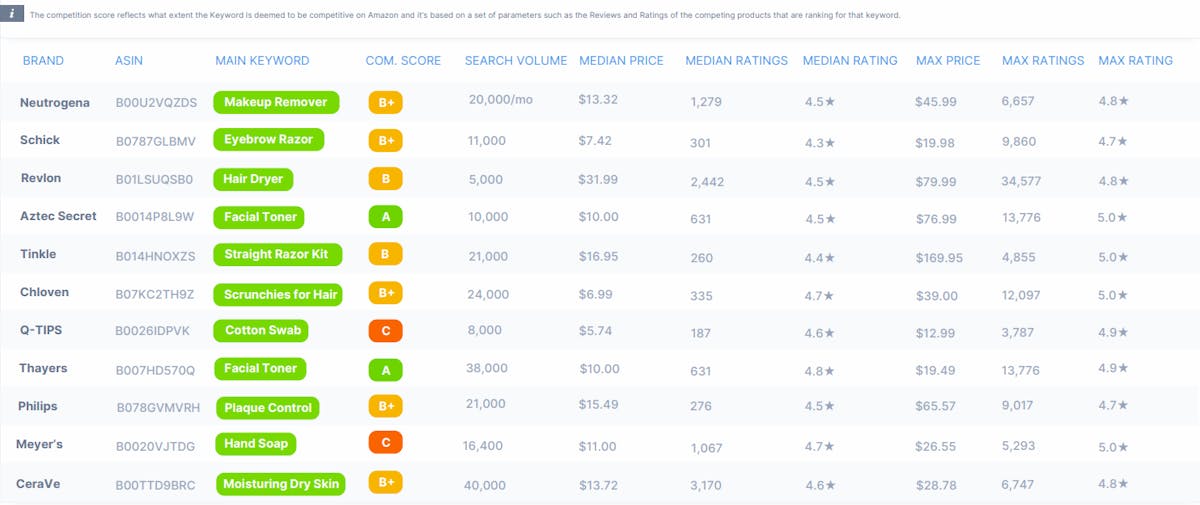Select Aztec Secret's Facial Toner tag
The height and width of the screenshot is (505, 1200).
pos(260,217)
